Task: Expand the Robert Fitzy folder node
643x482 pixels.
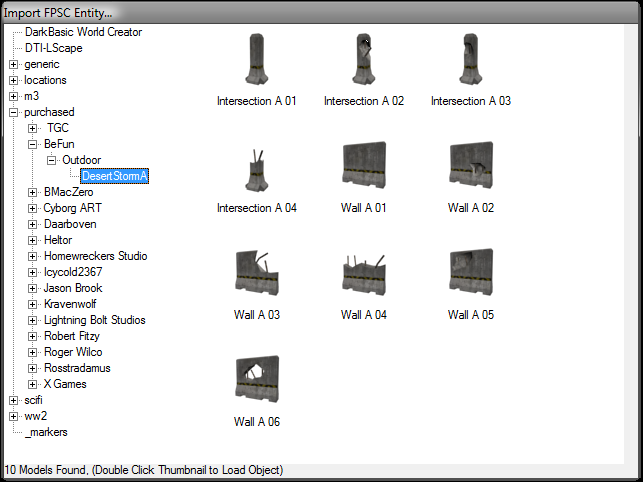Action: click(x=32, y=336)
